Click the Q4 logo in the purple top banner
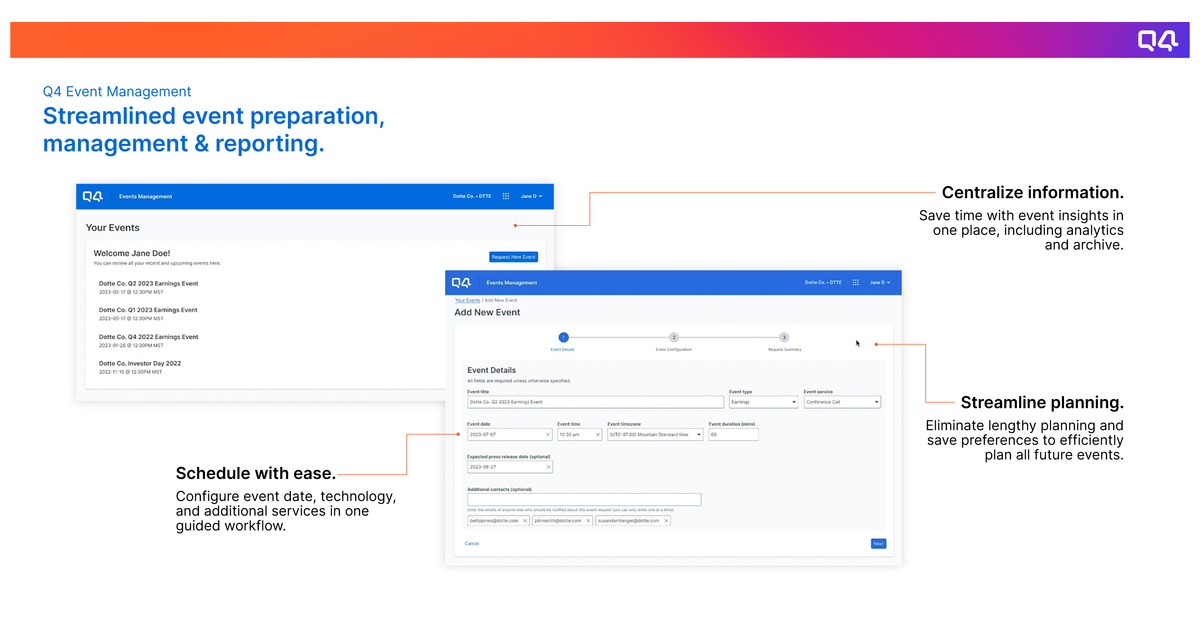Image resolution: width=1200 pixels, height=627 pixels. coord(1157,40)
